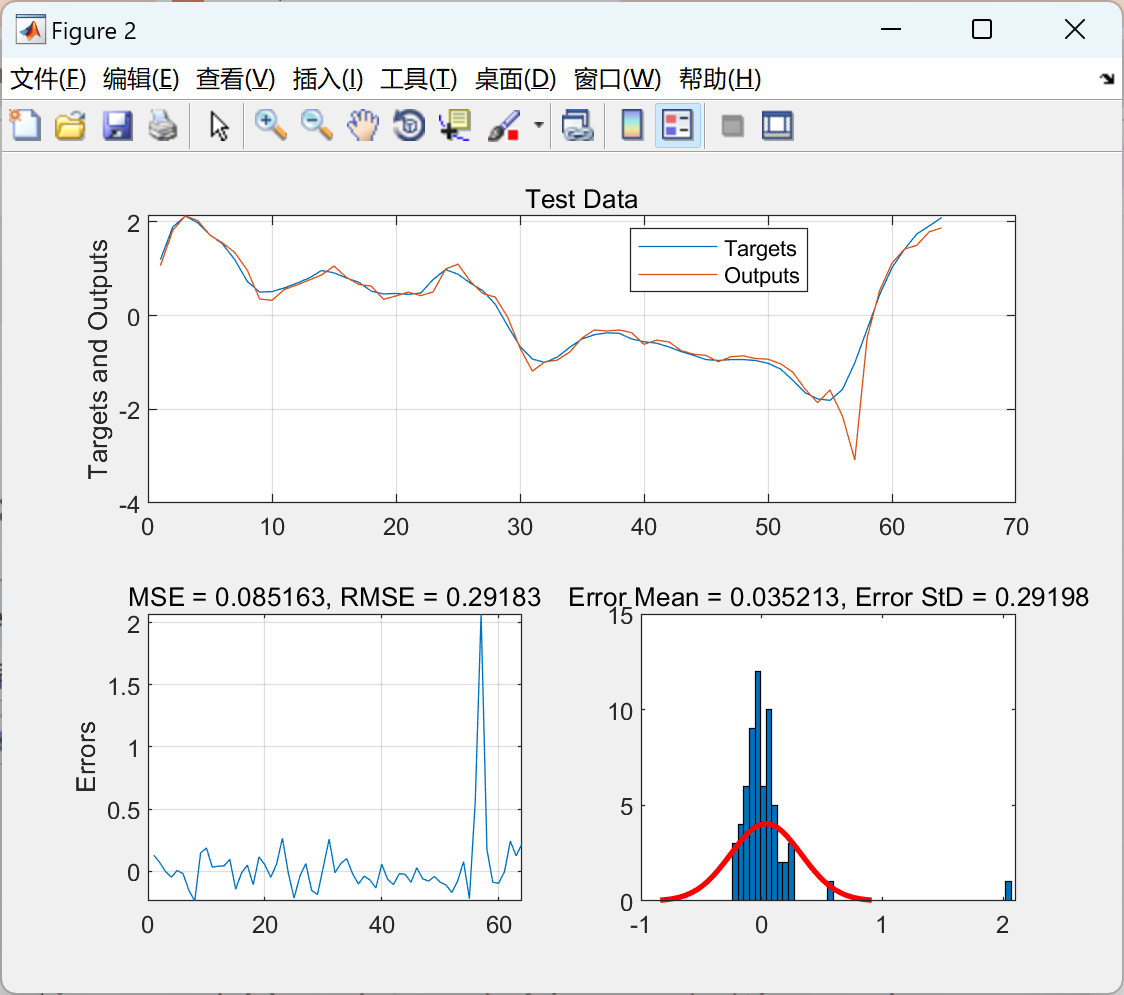The image size is (1124, 995).
Task: Open a file with the folder icon
Action: (x=71, y=125)
